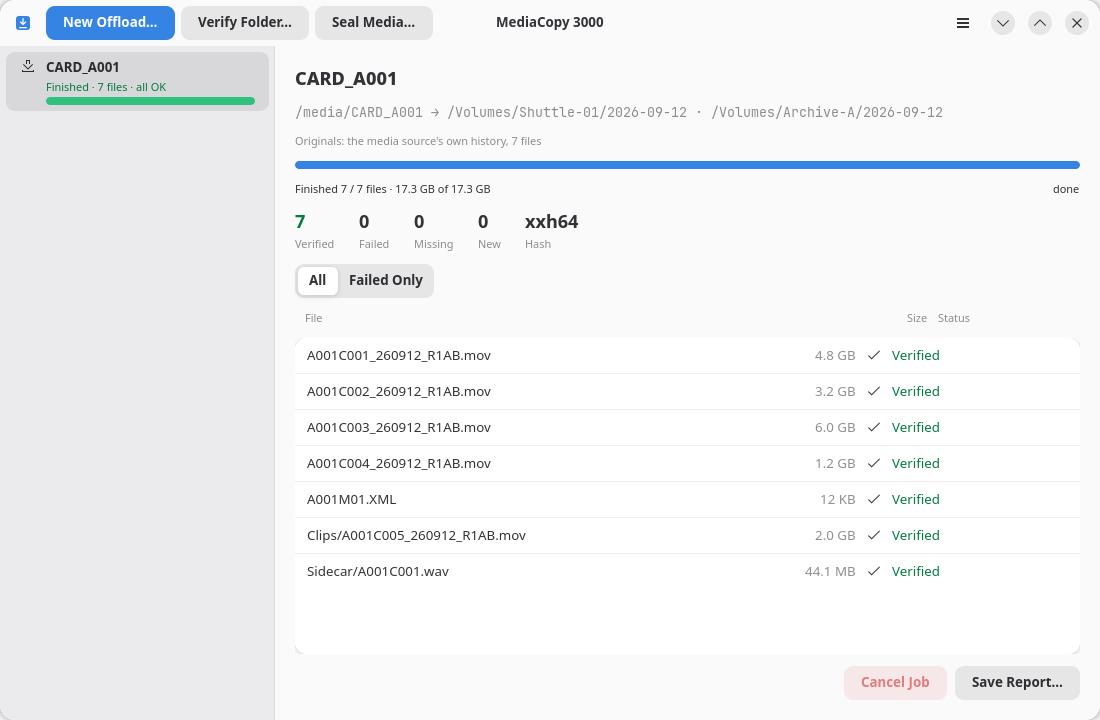Click the 7 Verified counter
The image size is (1100, 720).
coord(314,231)
